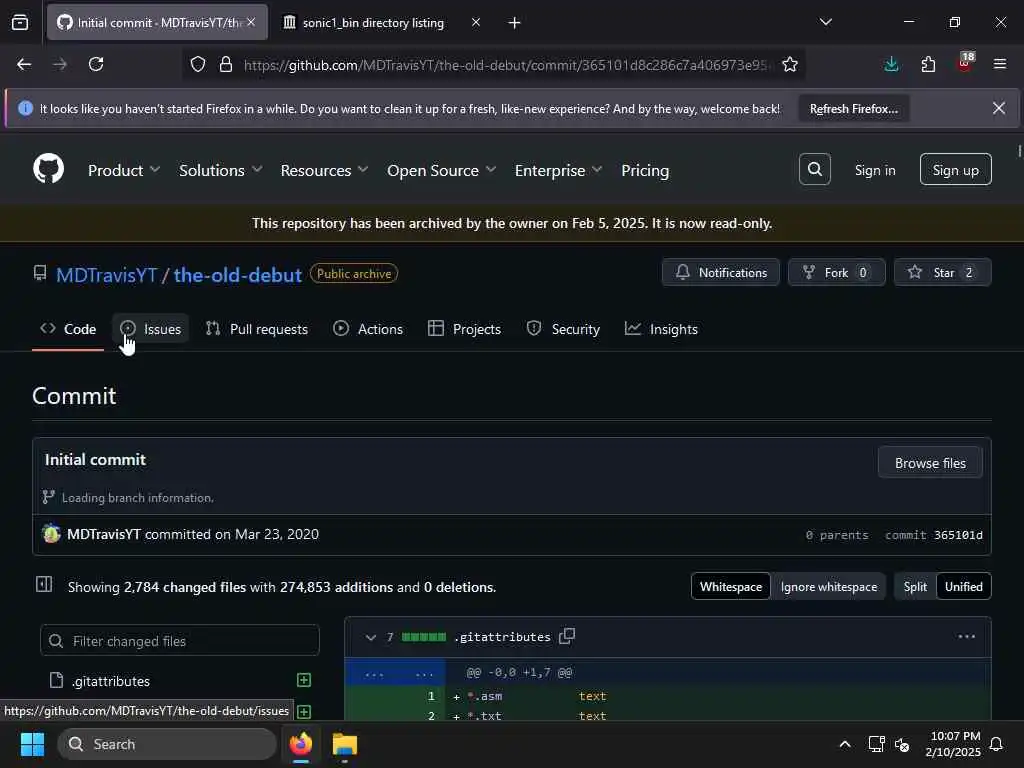Open the Projects tab
The image size is (1024, 768).
pos(464,328)
